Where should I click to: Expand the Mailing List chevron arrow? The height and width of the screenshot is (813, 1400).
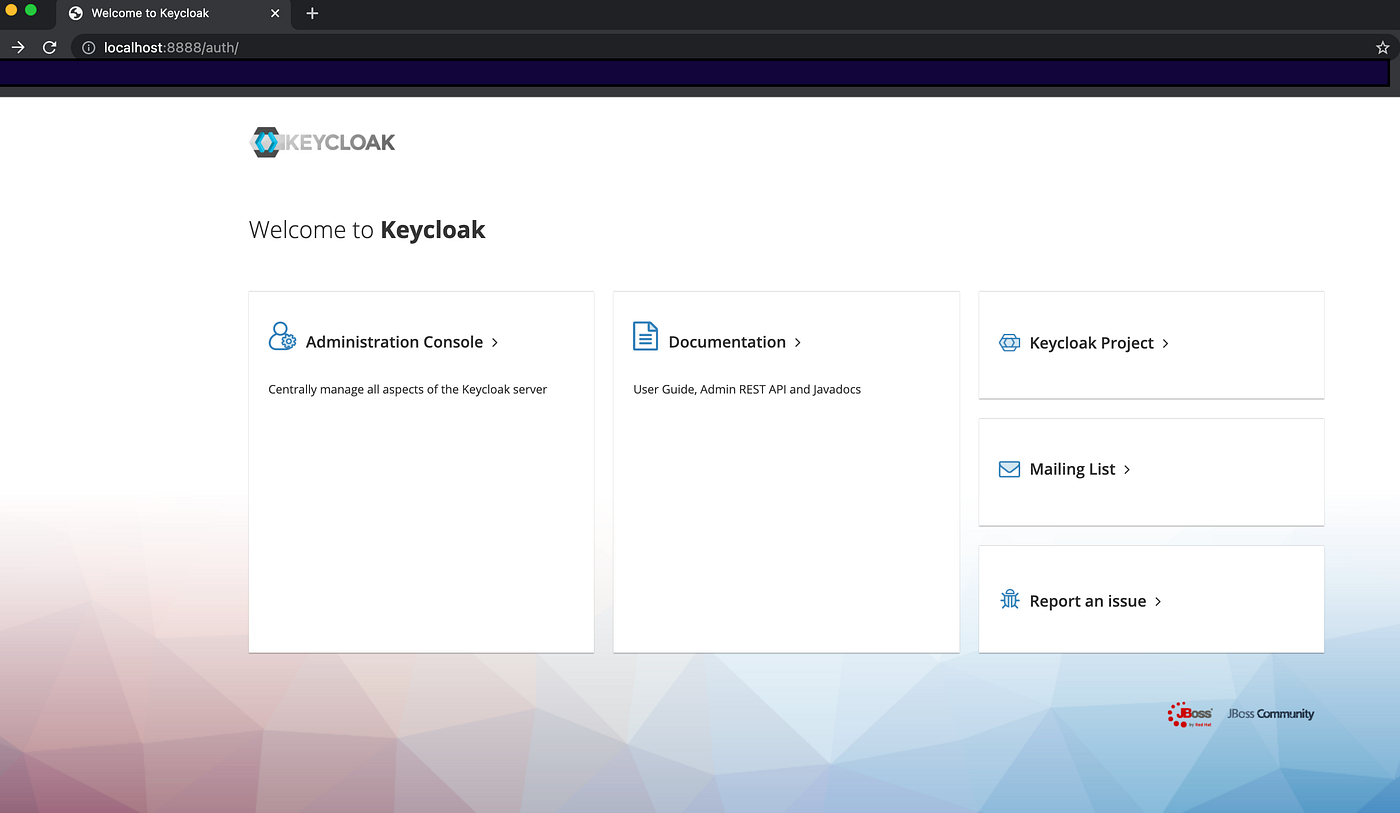(1126, 469)
